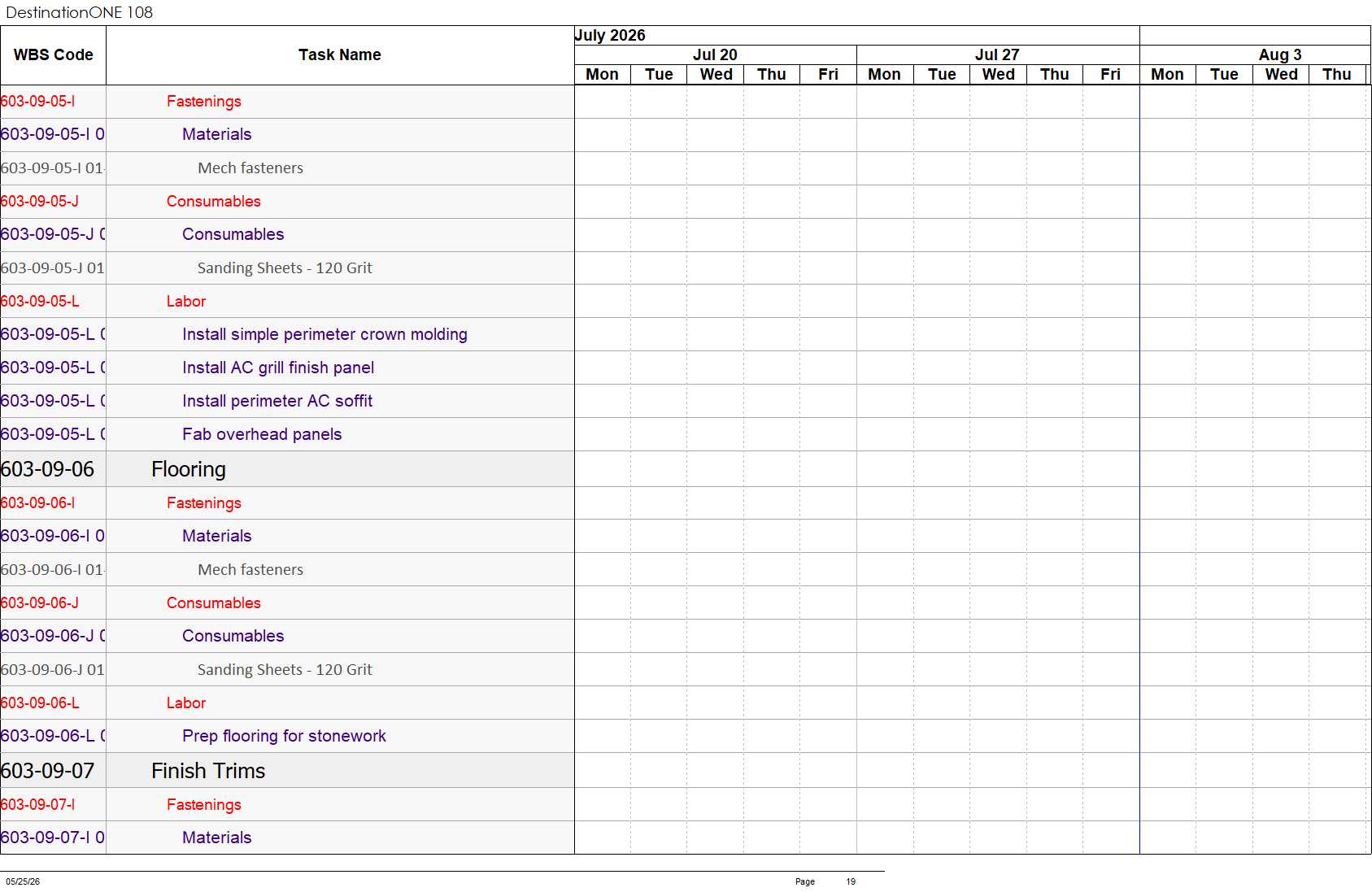Select the Aug 3 week header

(x=1280, y=54)
